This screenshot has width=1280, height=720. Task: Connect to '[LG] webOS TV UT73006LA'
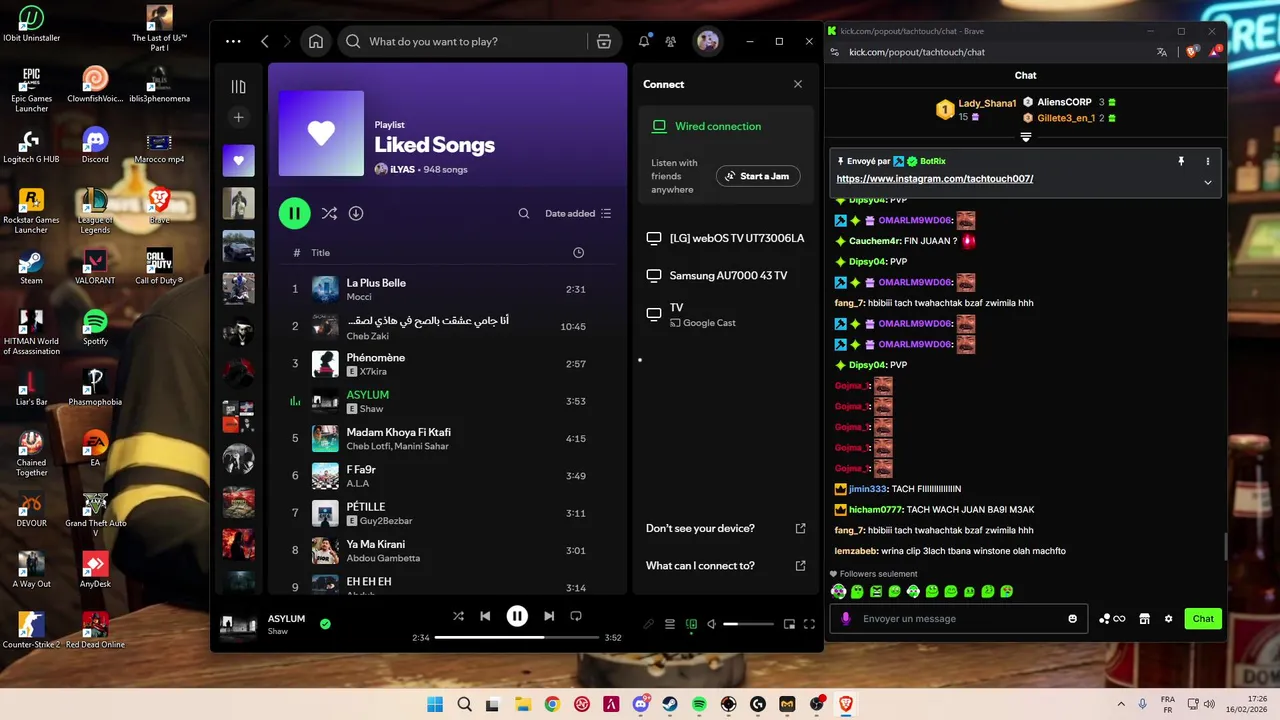pos(726,238)
